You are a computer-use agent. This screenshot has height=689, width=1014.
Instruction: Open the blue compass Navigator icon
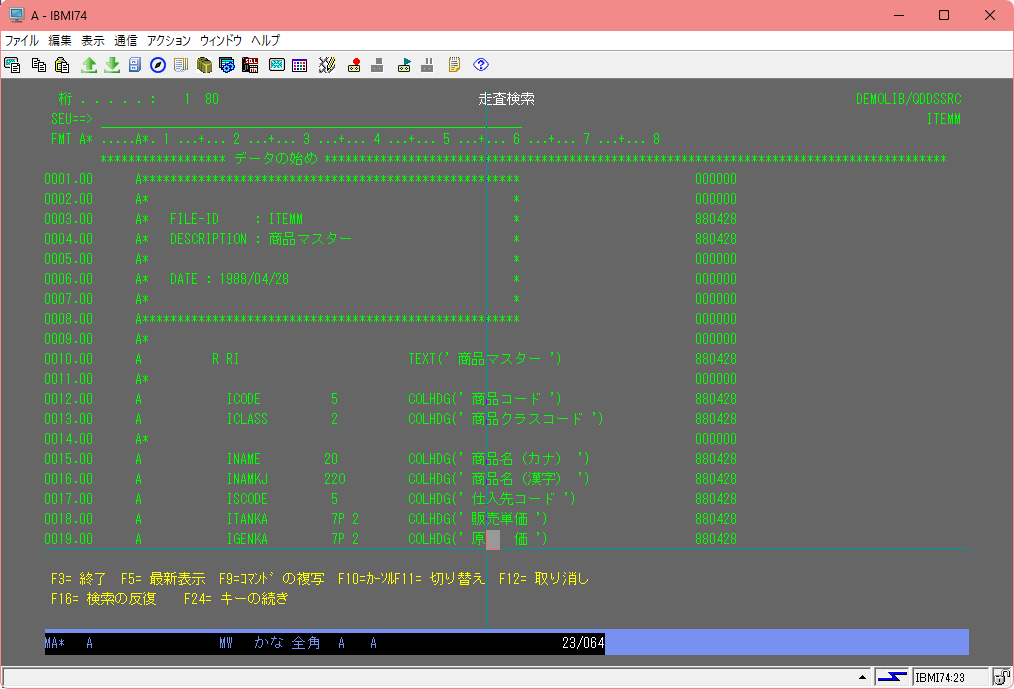coord(158,65)
